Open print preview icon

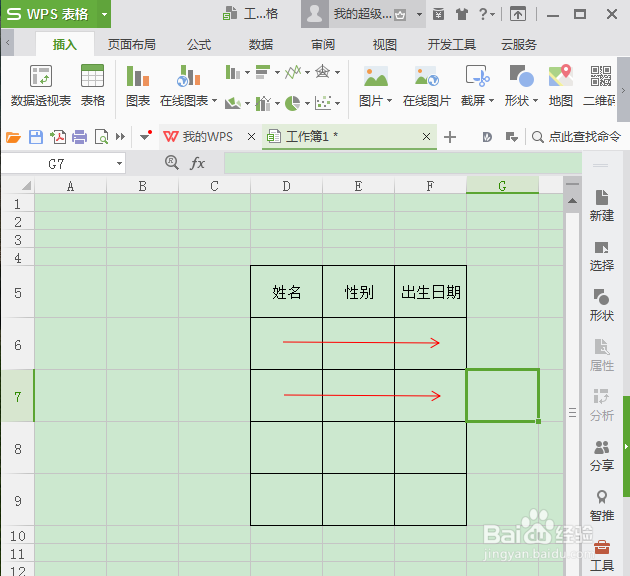[101, 137]
